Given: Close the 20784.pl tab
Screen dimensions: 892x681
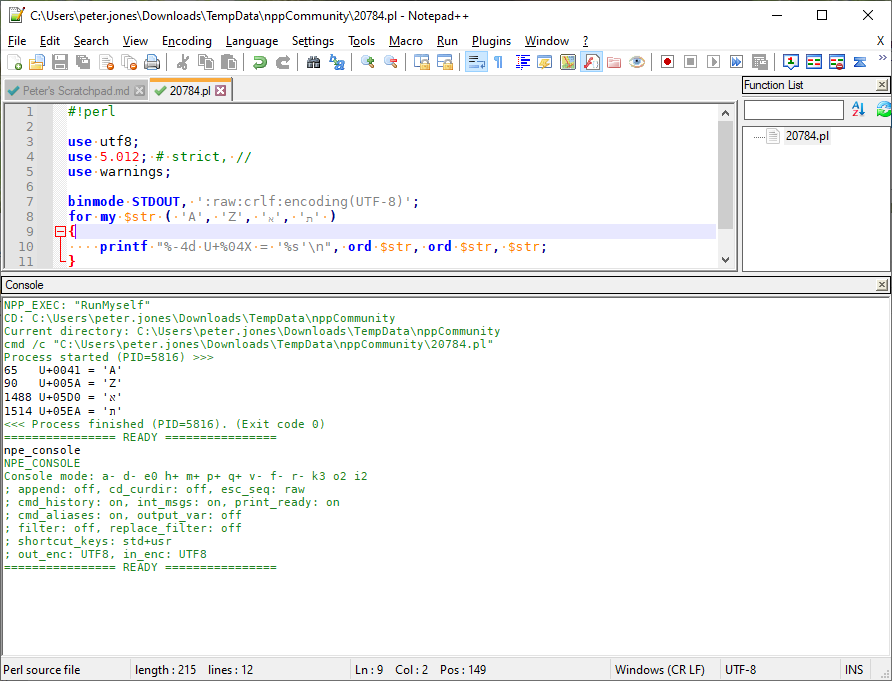Looking at the screenshot, I should tap(221, 90).
